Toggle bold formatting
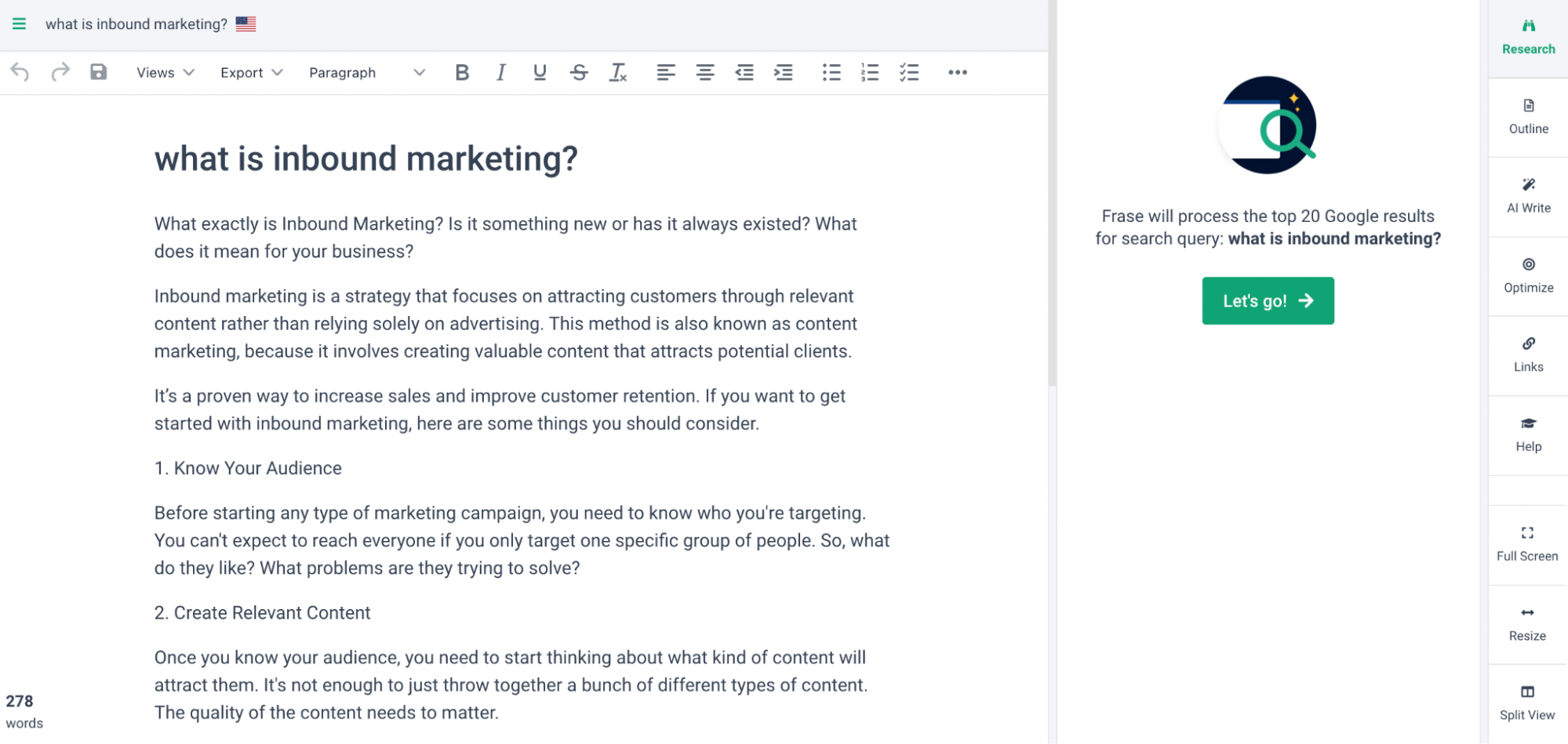 462,72
